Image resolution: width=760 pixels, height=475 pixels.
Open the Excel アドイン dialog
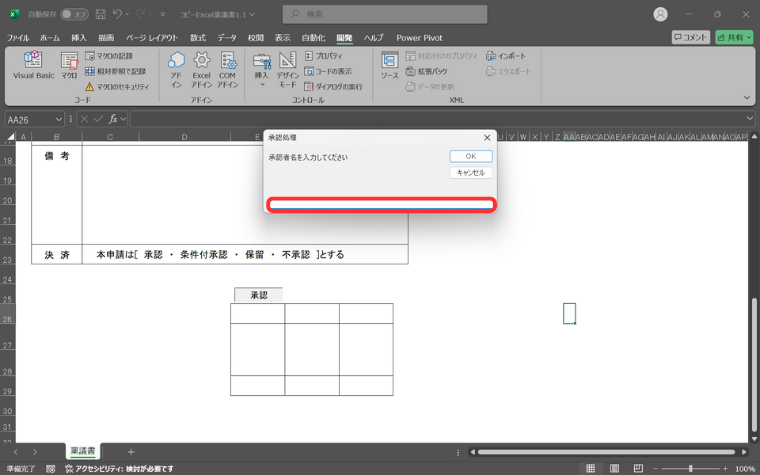(202, 70)
